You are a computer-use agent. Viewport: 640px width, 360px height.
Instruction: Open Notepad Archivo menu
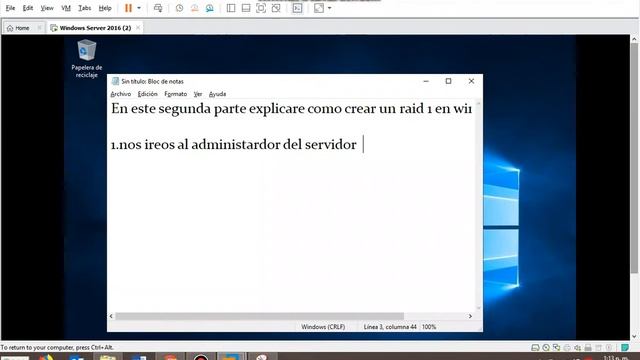point(121,94)
